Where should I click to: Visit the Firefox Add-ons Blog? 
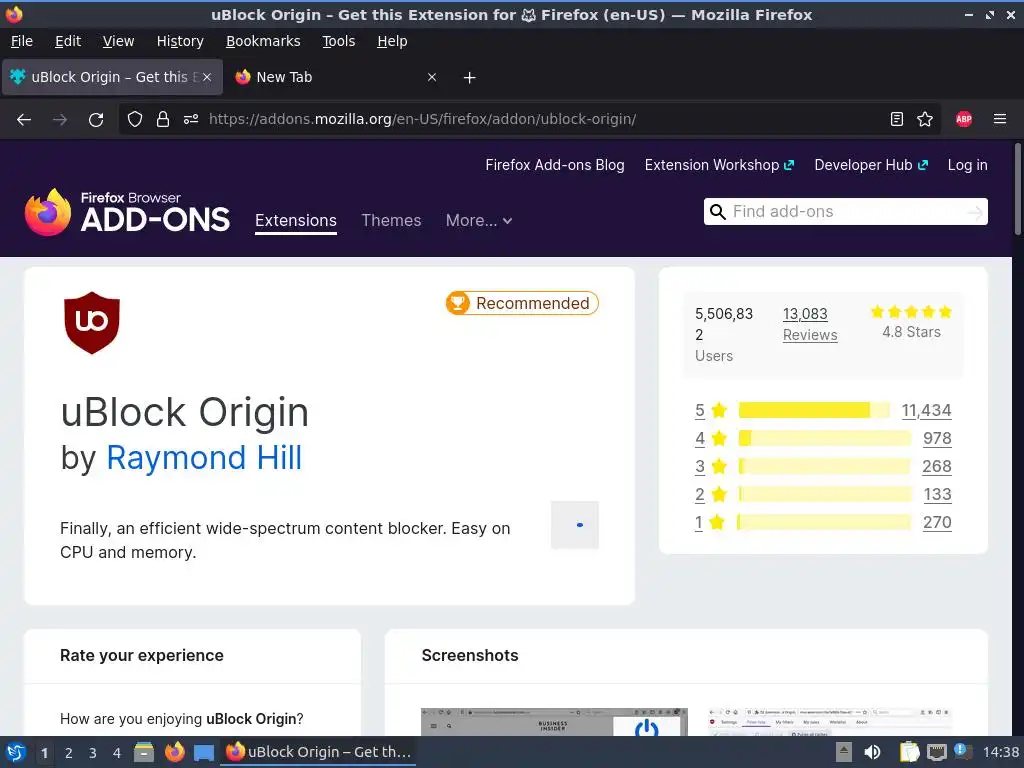[554, 165]
